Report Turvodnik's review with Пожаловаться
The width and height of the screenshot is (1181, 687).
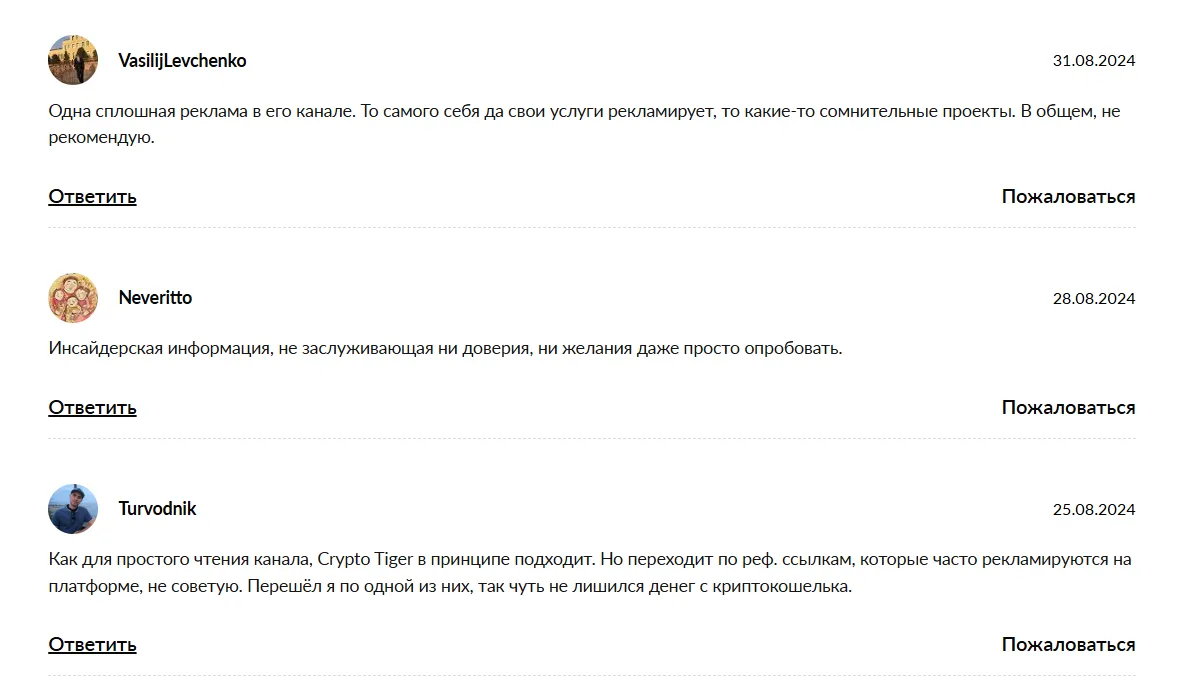(x=1068, y=645)
